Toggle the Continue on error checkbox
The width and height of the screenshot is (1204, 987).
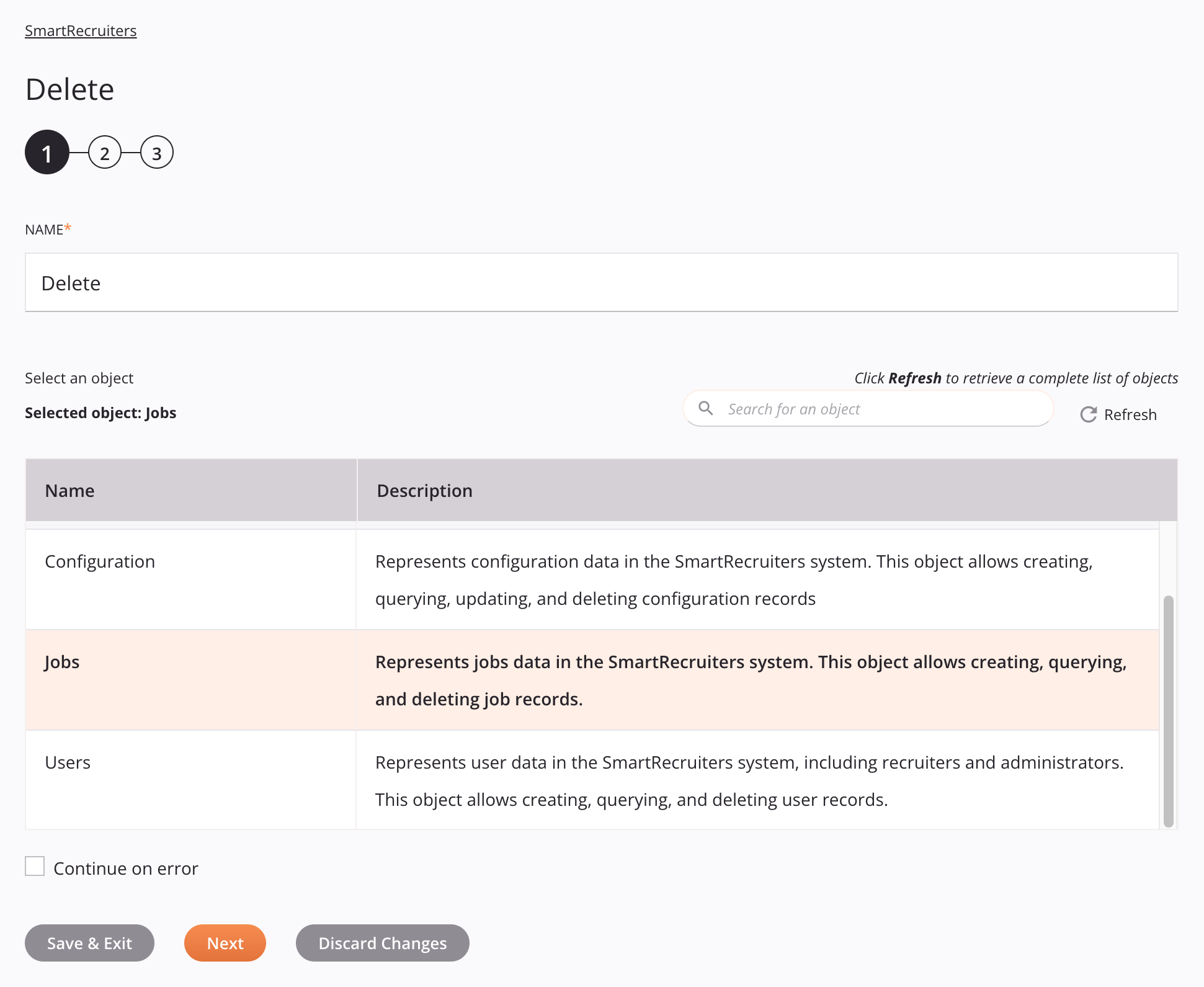click(x=35, y=867)
